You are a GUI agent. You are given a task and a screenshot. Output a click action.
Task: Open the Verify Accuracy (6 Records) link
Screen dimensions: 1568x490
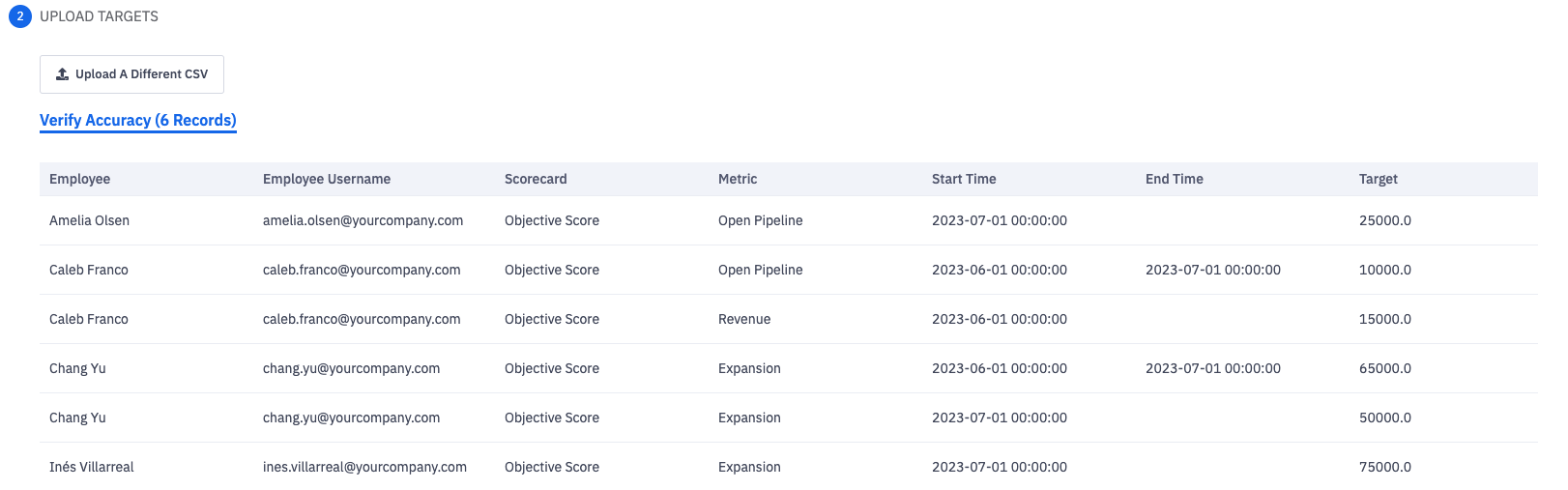point(137,121)
